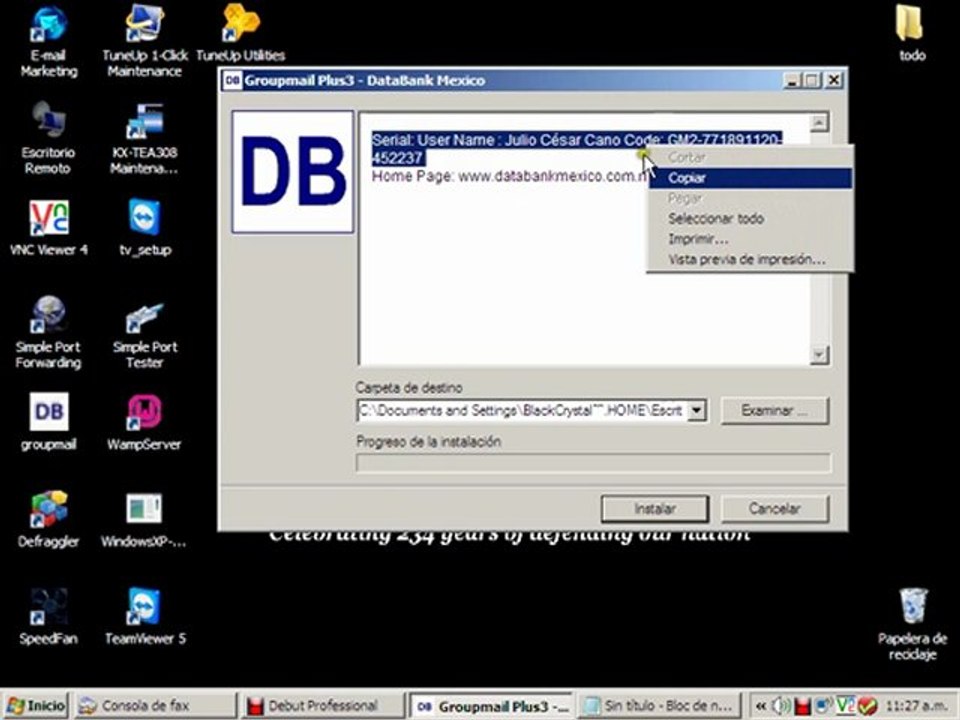Open the 'todo' folder on desktop
This screenshot has height=720, width=960.
(x=912, y=34)
